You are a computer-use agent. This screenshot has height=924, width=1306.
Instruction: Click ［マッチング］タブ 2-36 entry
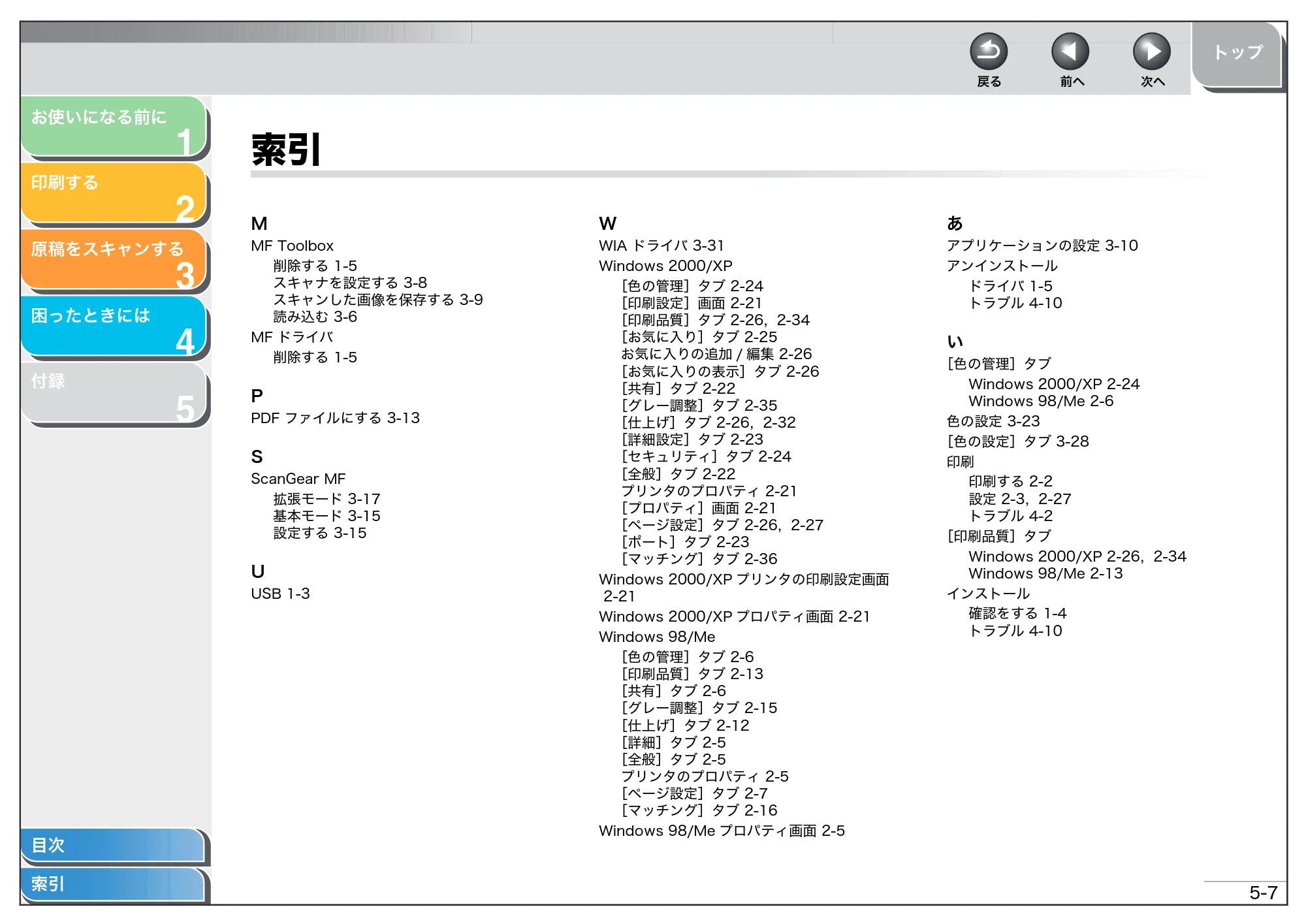(699, 559)
